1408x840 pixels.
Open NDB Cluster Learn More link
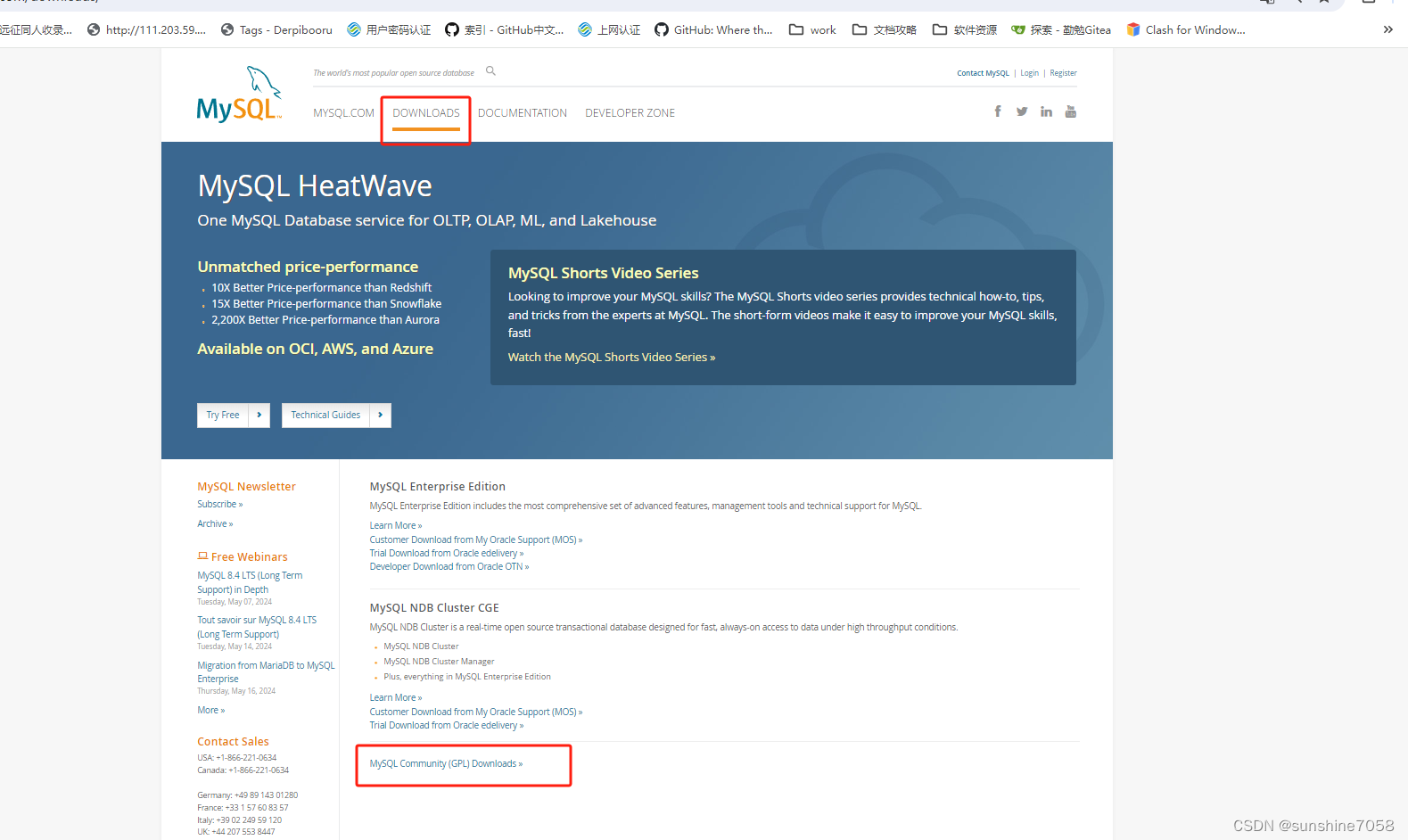[x=396, y=697]
